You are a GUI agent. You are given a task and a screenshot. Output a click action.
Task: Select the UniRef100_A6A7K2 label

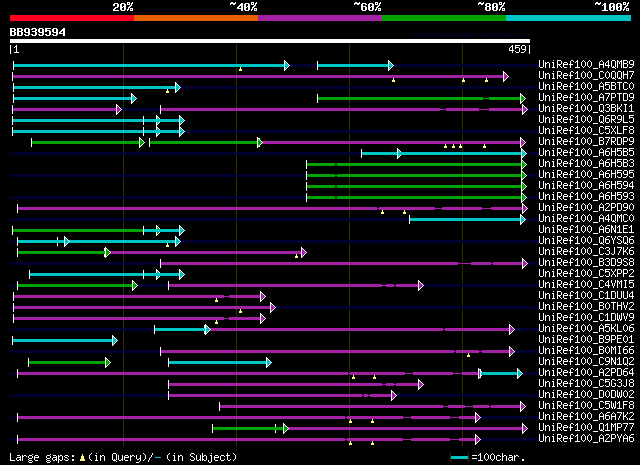(x=586, y=417)
